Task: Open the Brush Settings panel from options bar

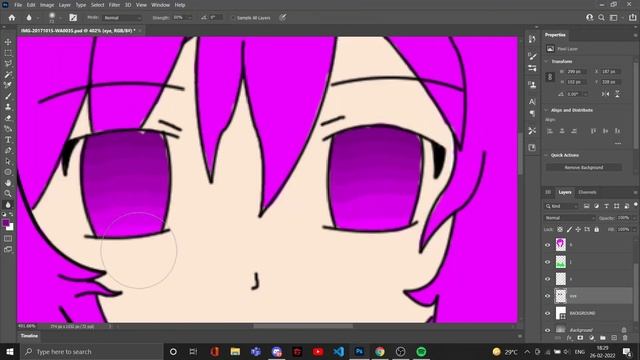Action: click(x=73, y=18)
